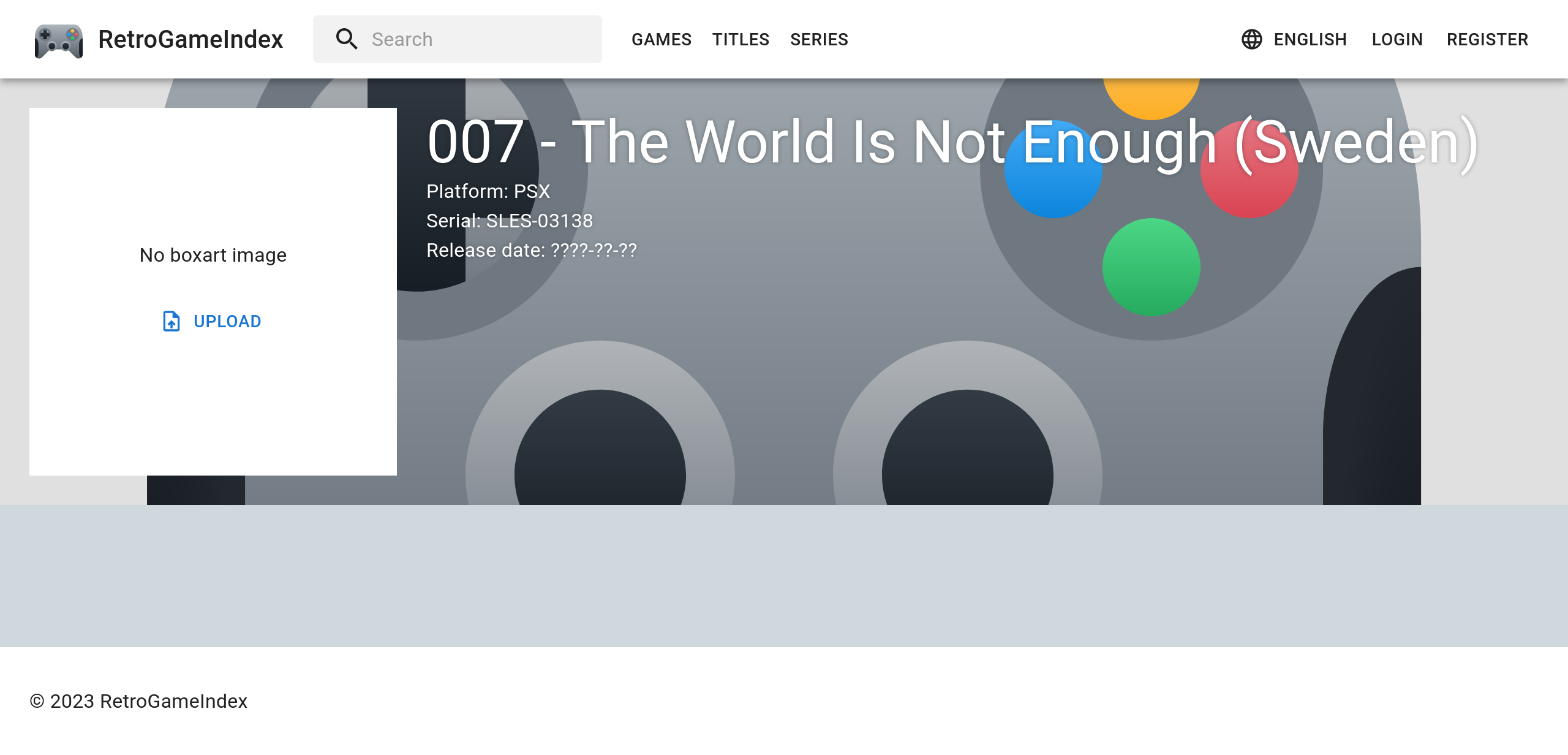
Task: Click the globe language icon
Action: pyautogui.click(x=1251, y=39)
